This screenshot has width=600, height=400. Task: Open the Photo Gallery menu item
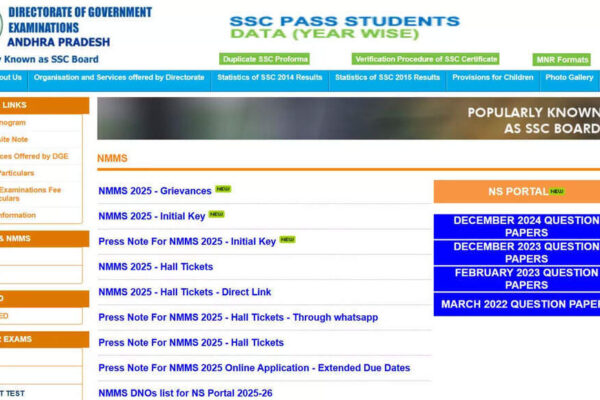[x=569, y=77]
